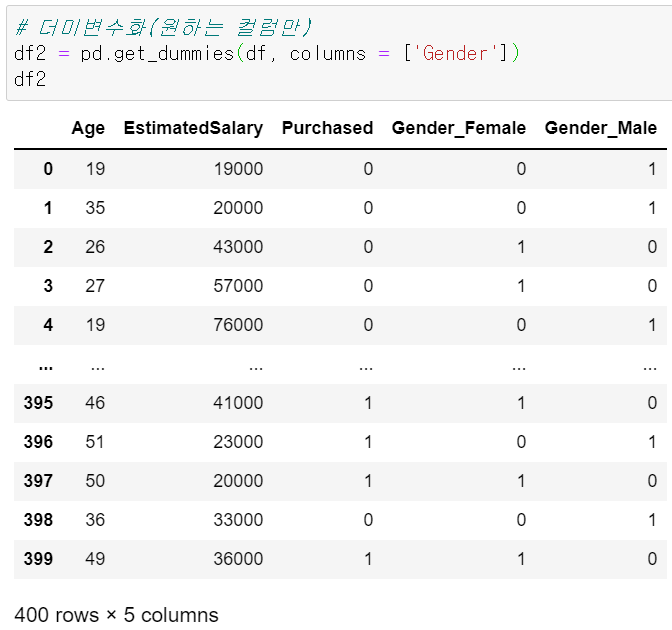Click Age value 46
This screenshot has width=672, height=630.
[95, 403]
